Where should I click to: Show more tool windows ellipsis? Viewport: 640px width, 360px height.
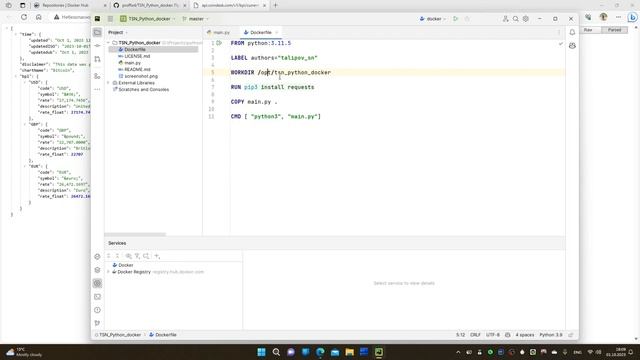97,89
